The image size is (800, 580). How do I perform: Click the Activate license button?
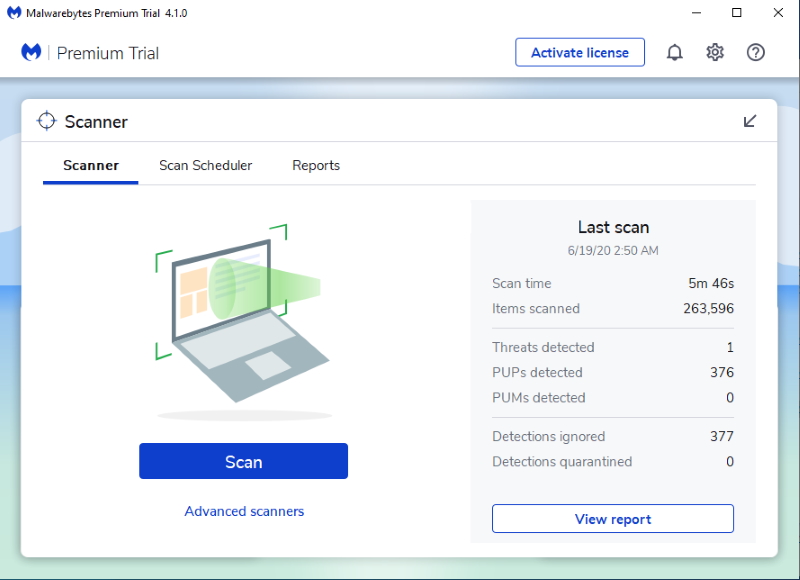[x=580, y=53]
